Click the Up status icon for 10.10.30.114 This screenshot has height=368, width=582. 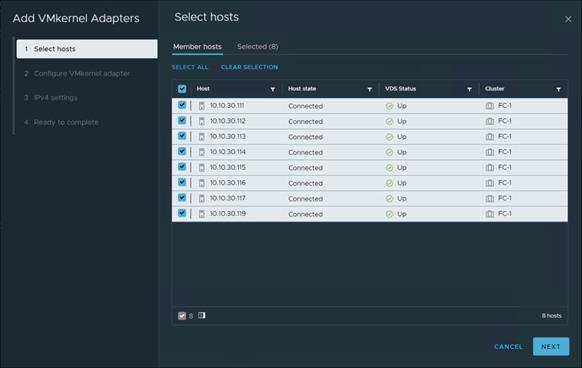point(389,152)
